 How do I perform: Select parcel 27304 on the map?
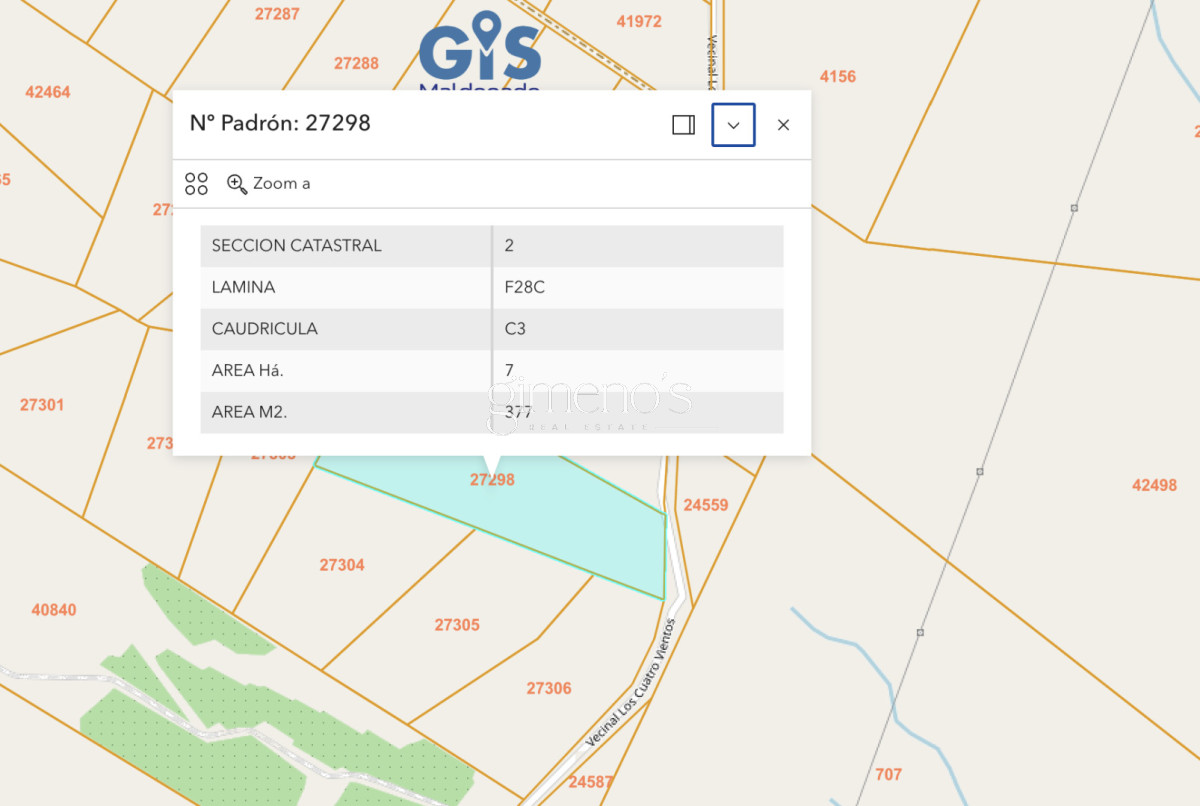(342, 565)
